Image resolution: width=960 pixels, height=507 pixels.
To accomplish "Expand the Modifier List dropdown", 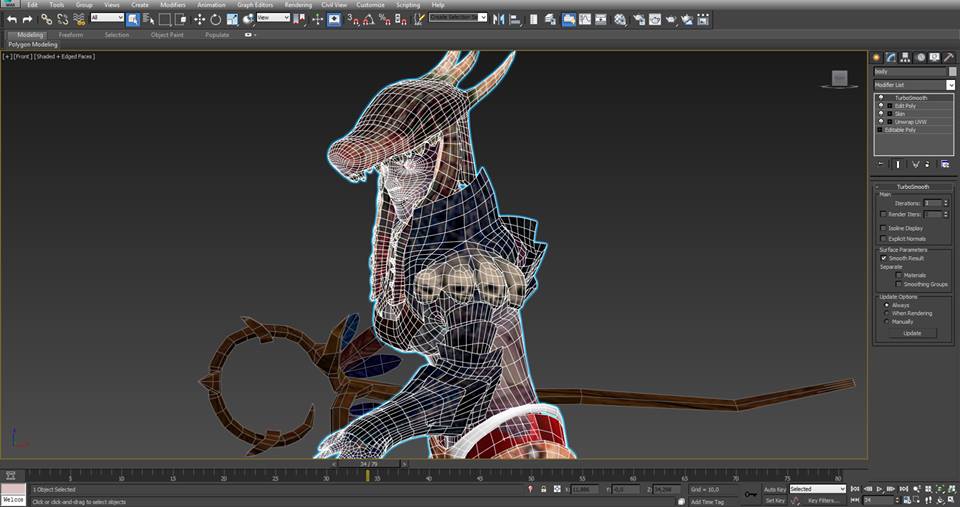I will [950, 85].
